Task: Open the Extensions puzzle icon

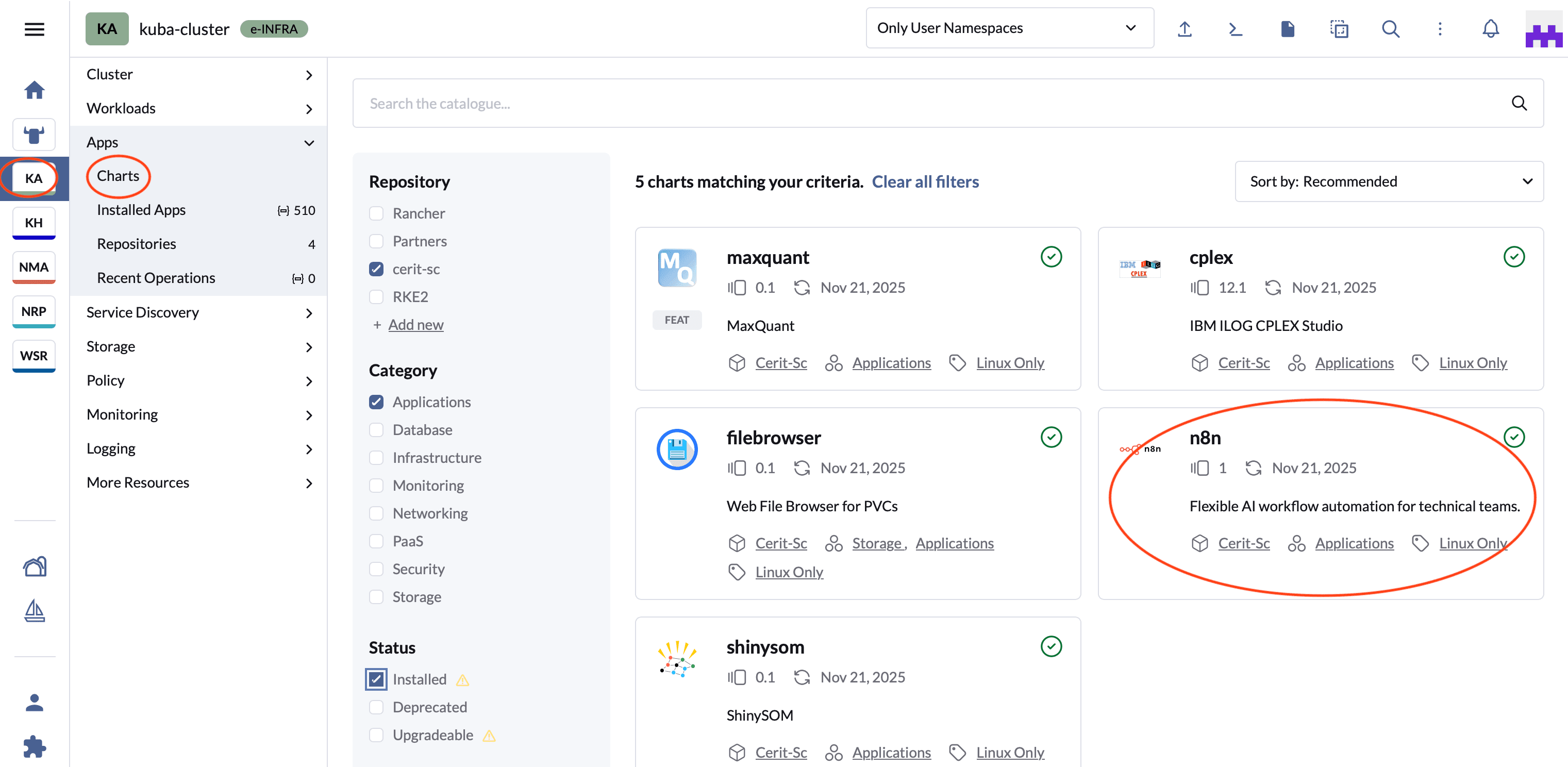Action: [34, 746]
